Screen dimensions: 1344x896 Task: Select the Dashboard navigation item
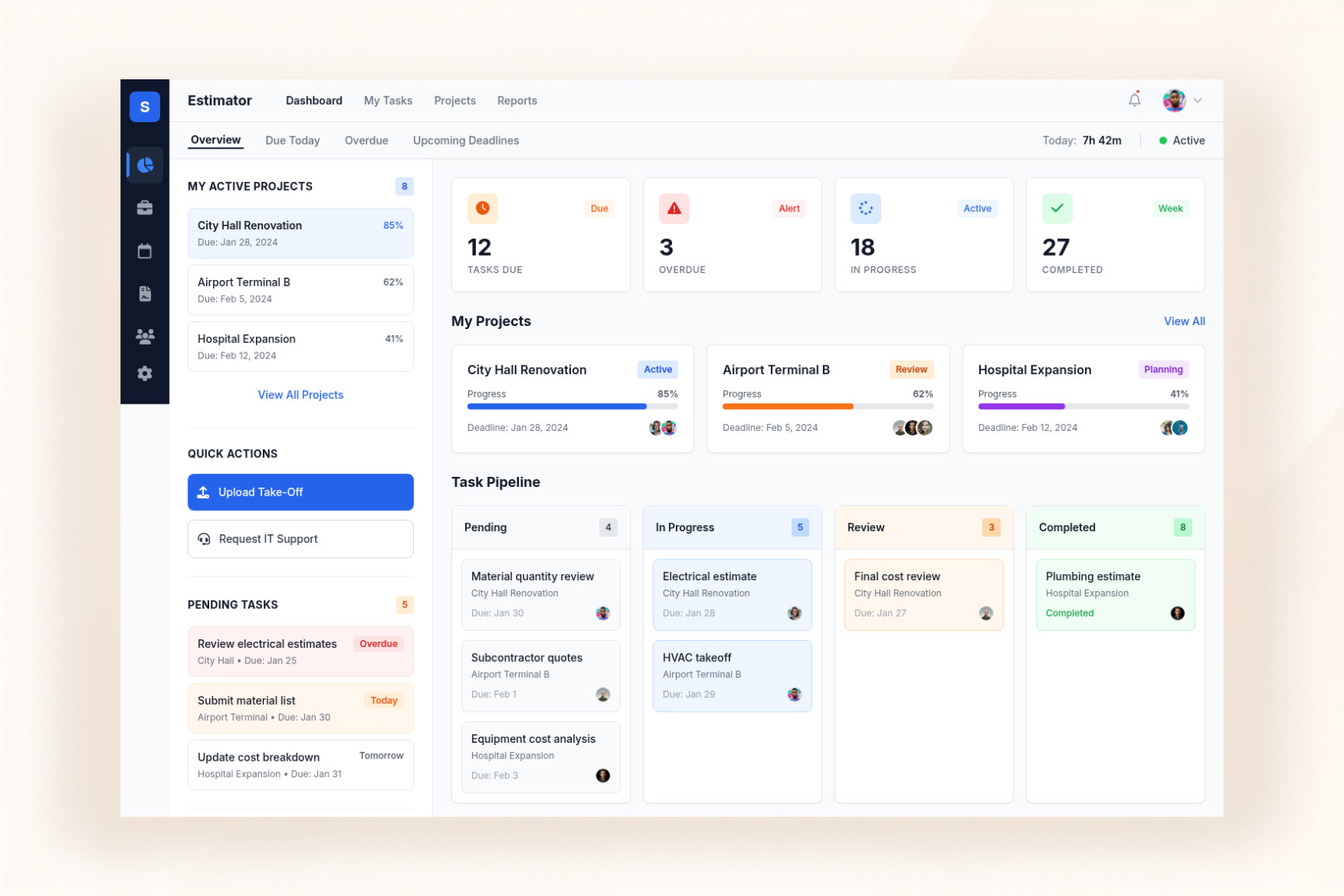tap(314, 100)
